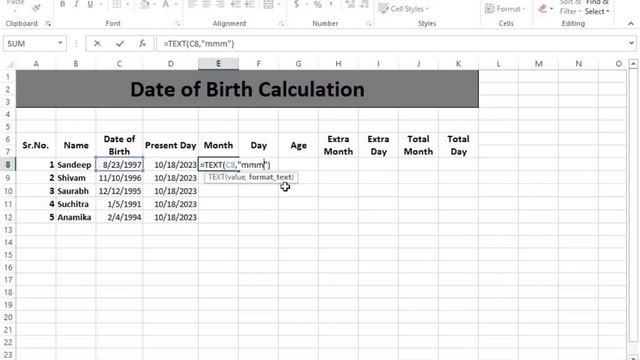Click cell with name Shivam
This screenshot has width=640, height=360.
pyautogui.click(x=76, y=178)
